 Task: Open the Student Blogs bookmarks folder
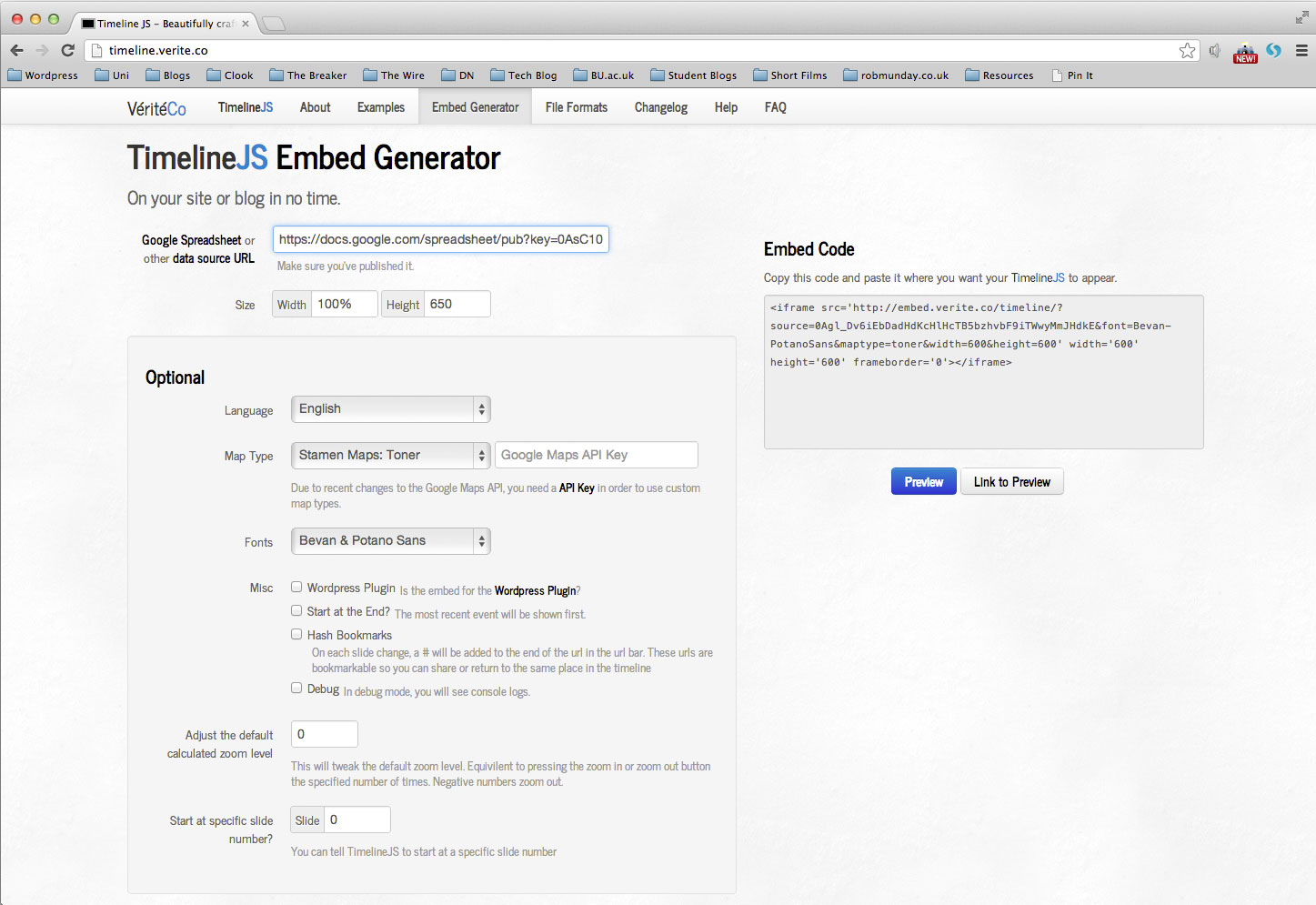click(693, 75)
